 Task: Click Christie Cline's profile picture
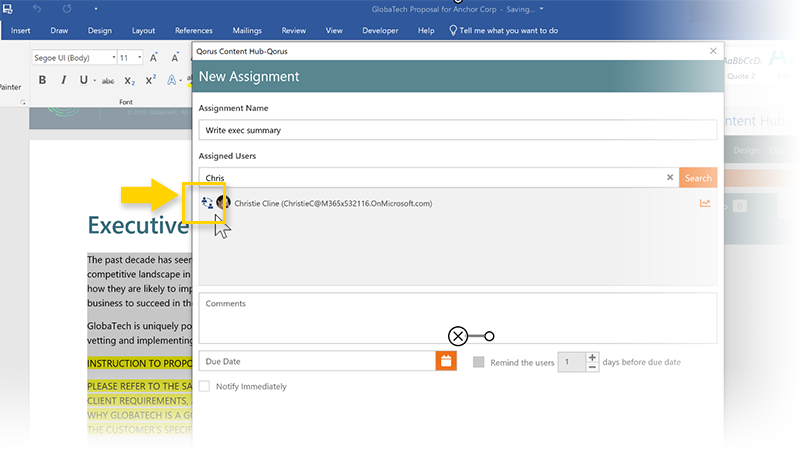pos(223,203)
